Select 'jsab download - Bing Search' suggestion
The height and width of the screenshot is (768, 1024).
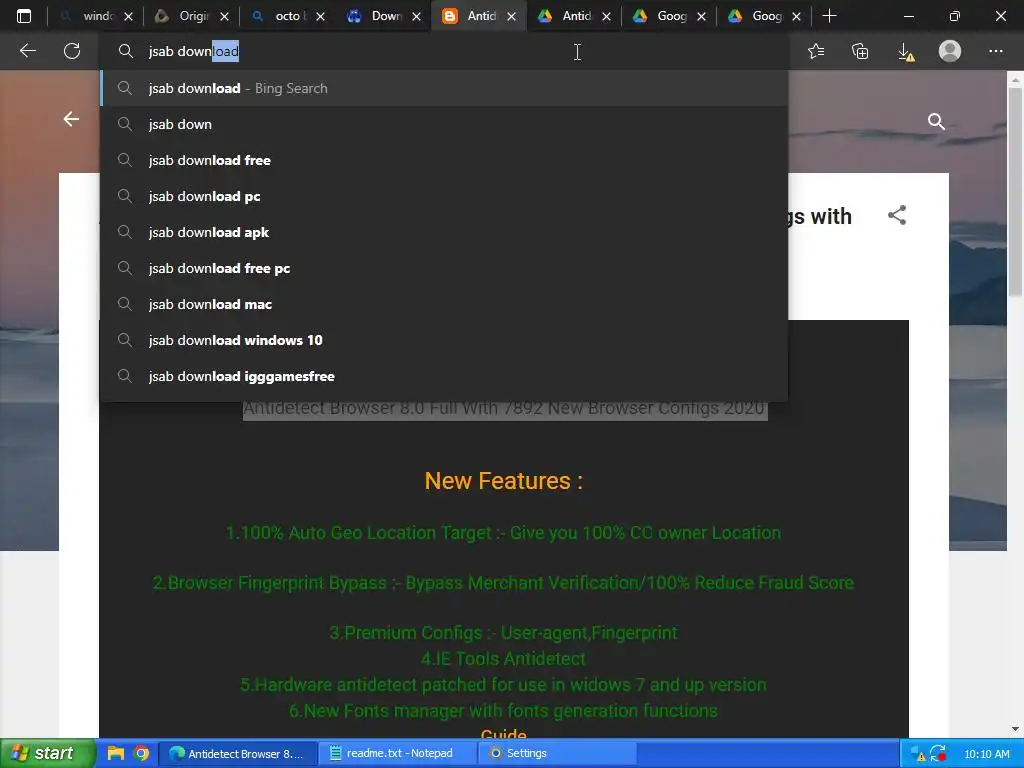coord(444,88)
